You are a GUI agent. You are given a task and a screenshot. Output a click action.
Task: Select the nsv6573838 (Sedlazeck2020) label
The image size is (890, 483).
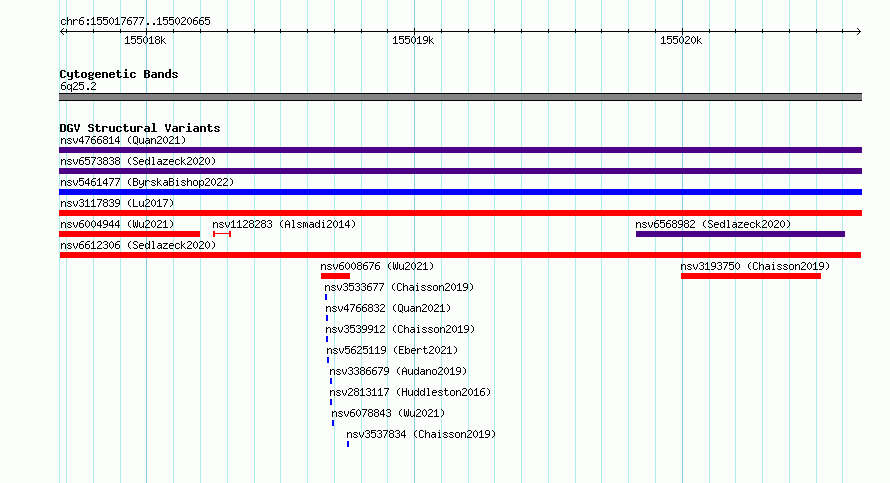click(138, 161)
